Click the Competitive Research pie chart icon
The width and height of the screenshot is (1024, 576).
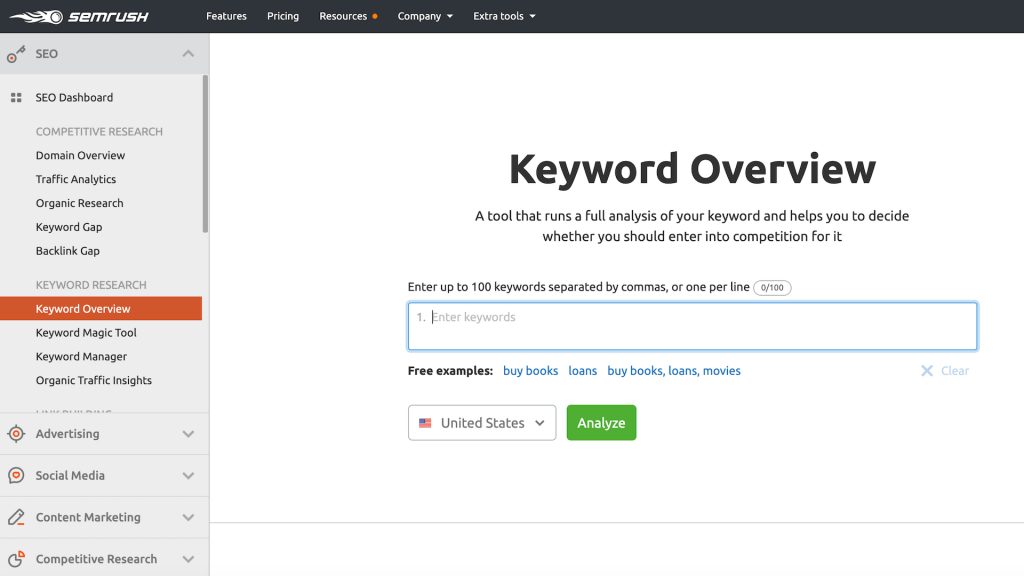pos(16,559)
